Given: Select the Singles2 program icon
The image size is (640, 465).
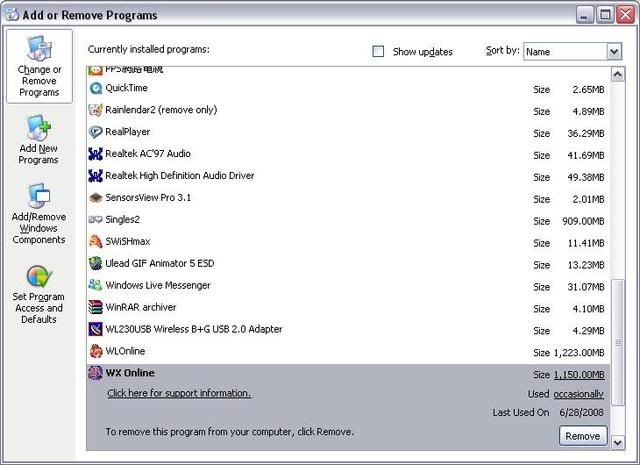Looking at the screenshot, I should (x=96, y=220).
